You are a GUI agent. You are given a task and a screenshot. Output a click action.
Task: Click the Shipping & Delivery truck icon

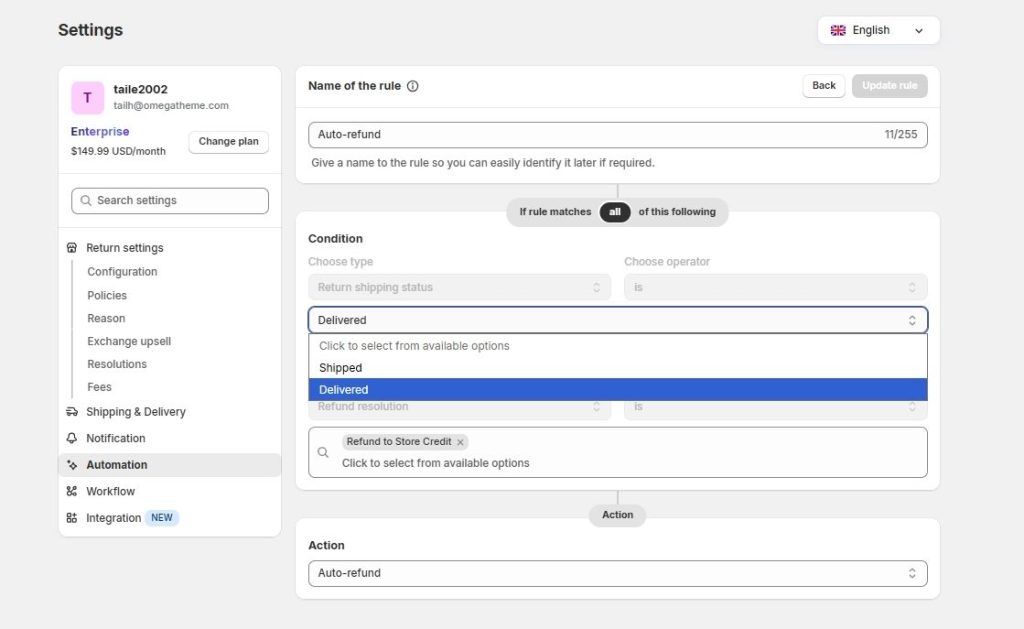(71, 411)
